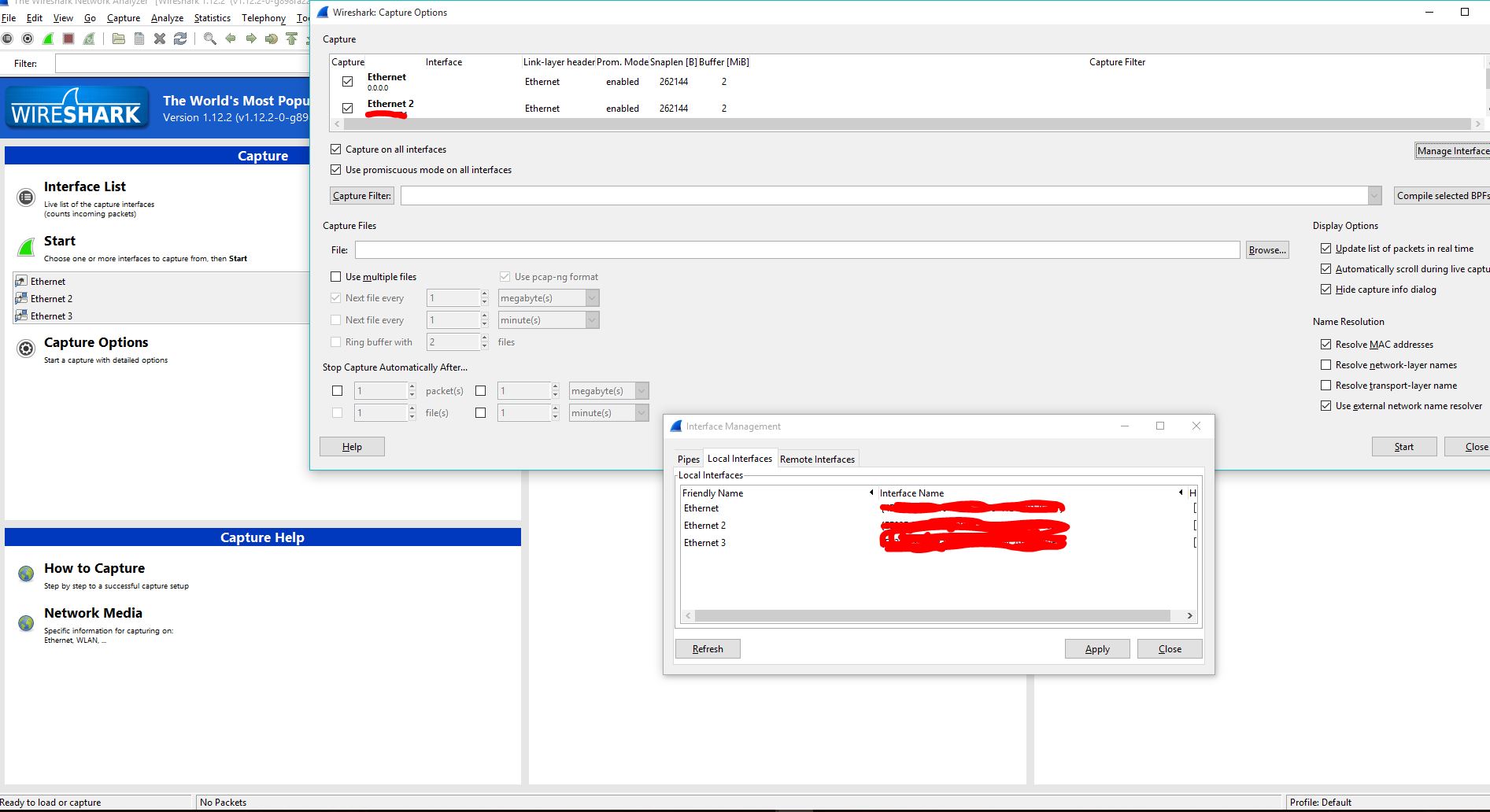Click the capture interface list horizontal scrollbar
Viewport: 1490px width, 812px height.
908,124
